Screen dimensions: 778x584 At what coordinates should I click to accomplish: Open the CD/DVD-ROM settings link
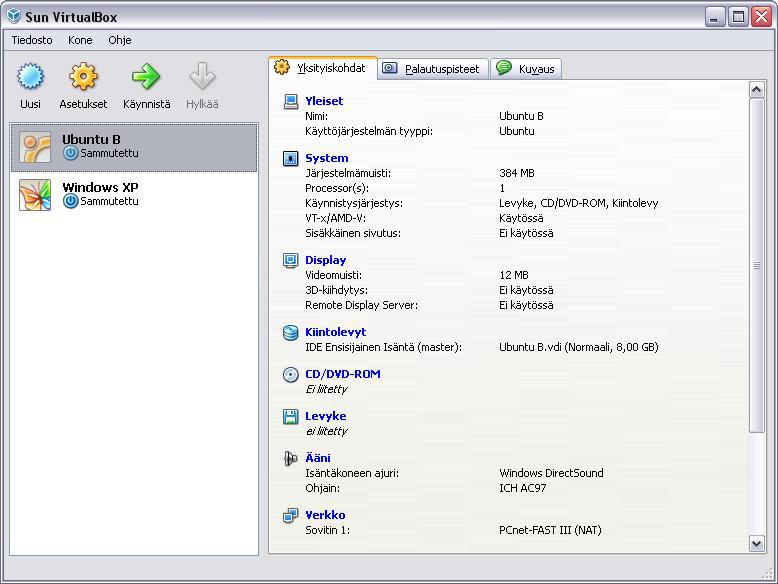pyautogui.click(x=343, y=374)
